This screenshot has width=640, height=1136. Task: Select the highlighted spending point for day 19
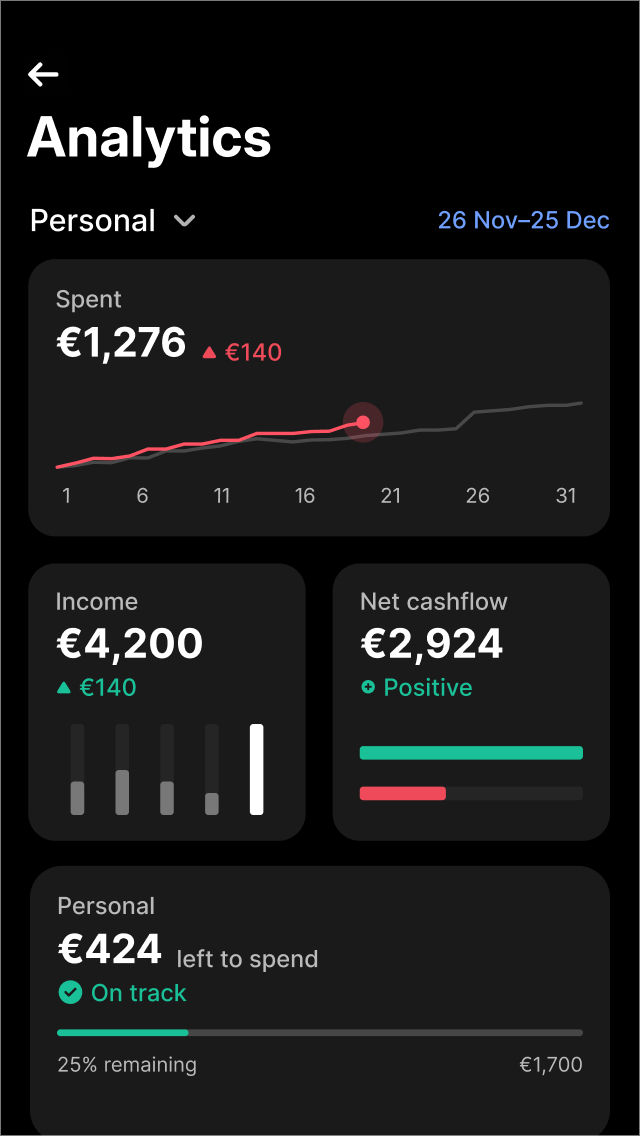point(363,422)
